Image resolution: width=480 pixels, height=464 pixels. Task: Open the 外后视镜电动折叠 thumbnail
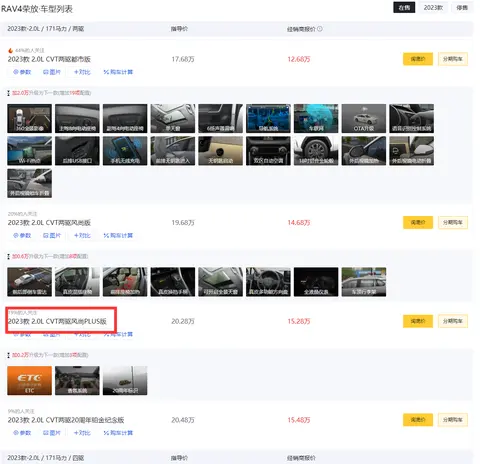(411, 151)
